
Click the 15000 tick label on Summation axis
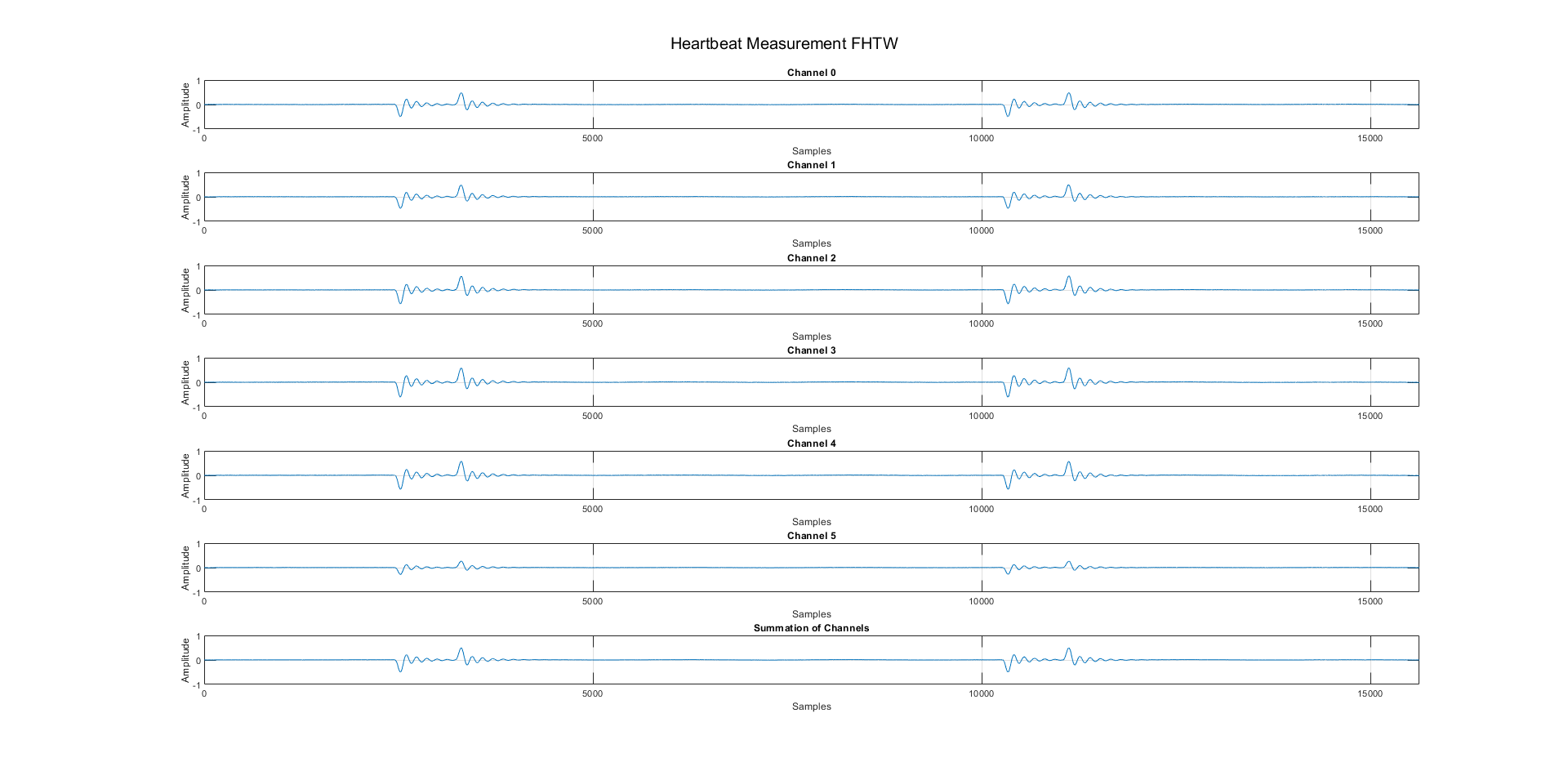pos(1370,693)
